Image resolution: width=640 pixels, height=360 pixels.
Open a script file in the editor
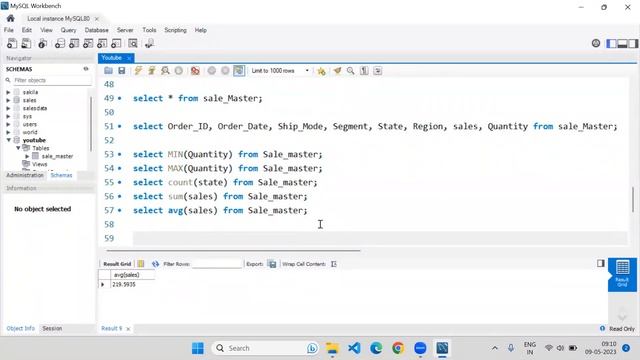(x=108, y=71)
